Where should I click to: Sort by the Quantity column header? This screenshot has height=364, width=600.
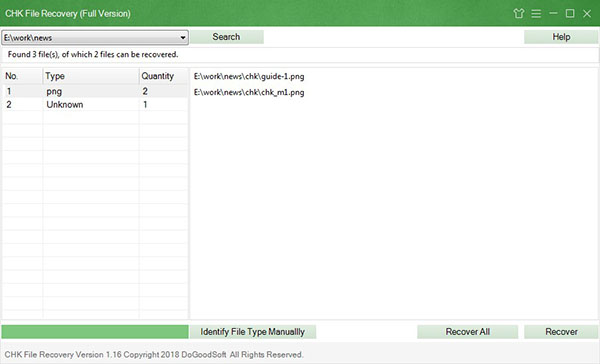(x=163, y=76)
